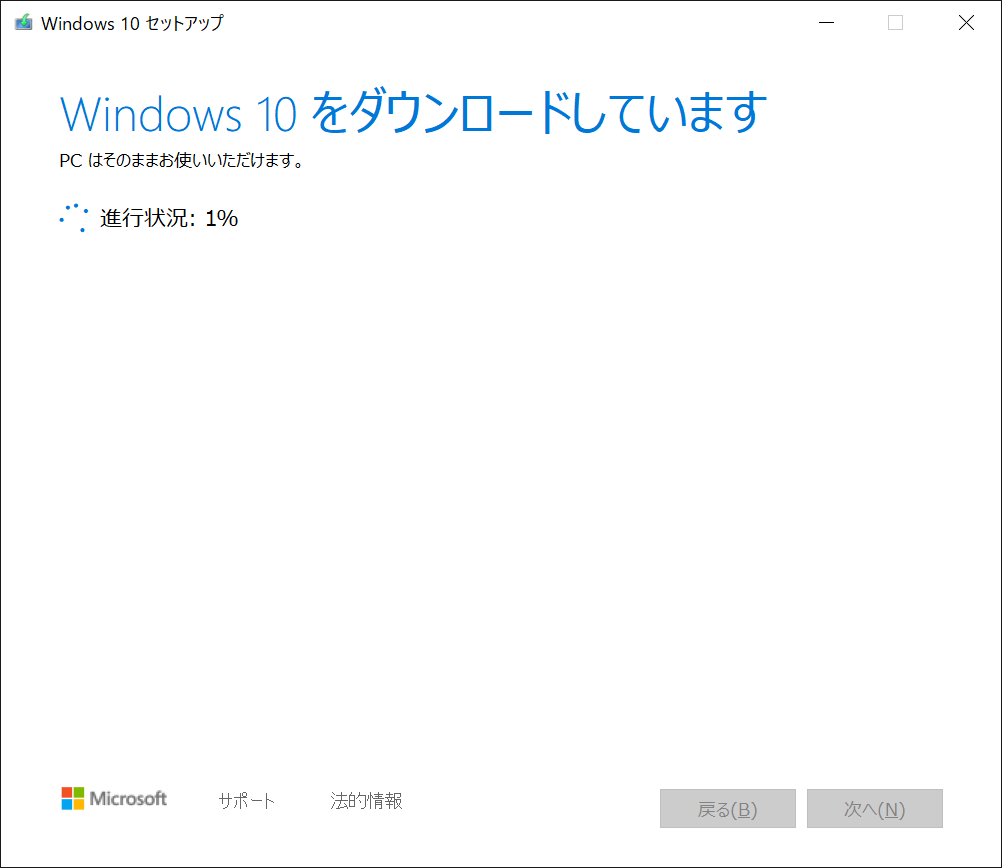Minimize the Windows 10 setup window

tap(826, 23)
